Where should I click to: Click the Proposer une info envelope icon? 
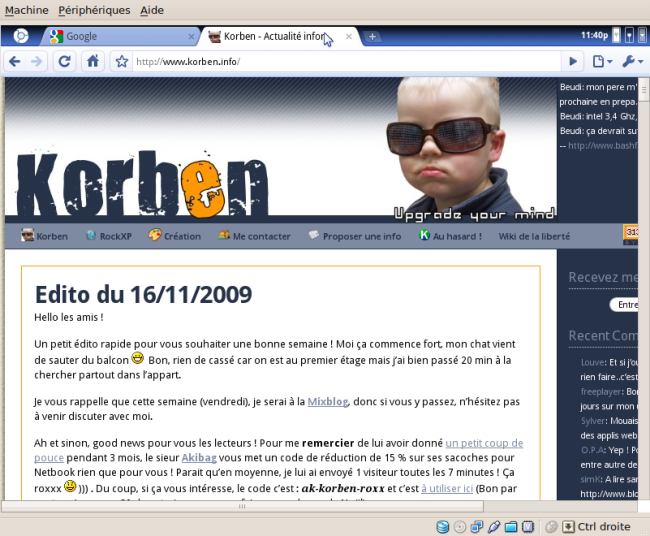(x=314, y=235)
